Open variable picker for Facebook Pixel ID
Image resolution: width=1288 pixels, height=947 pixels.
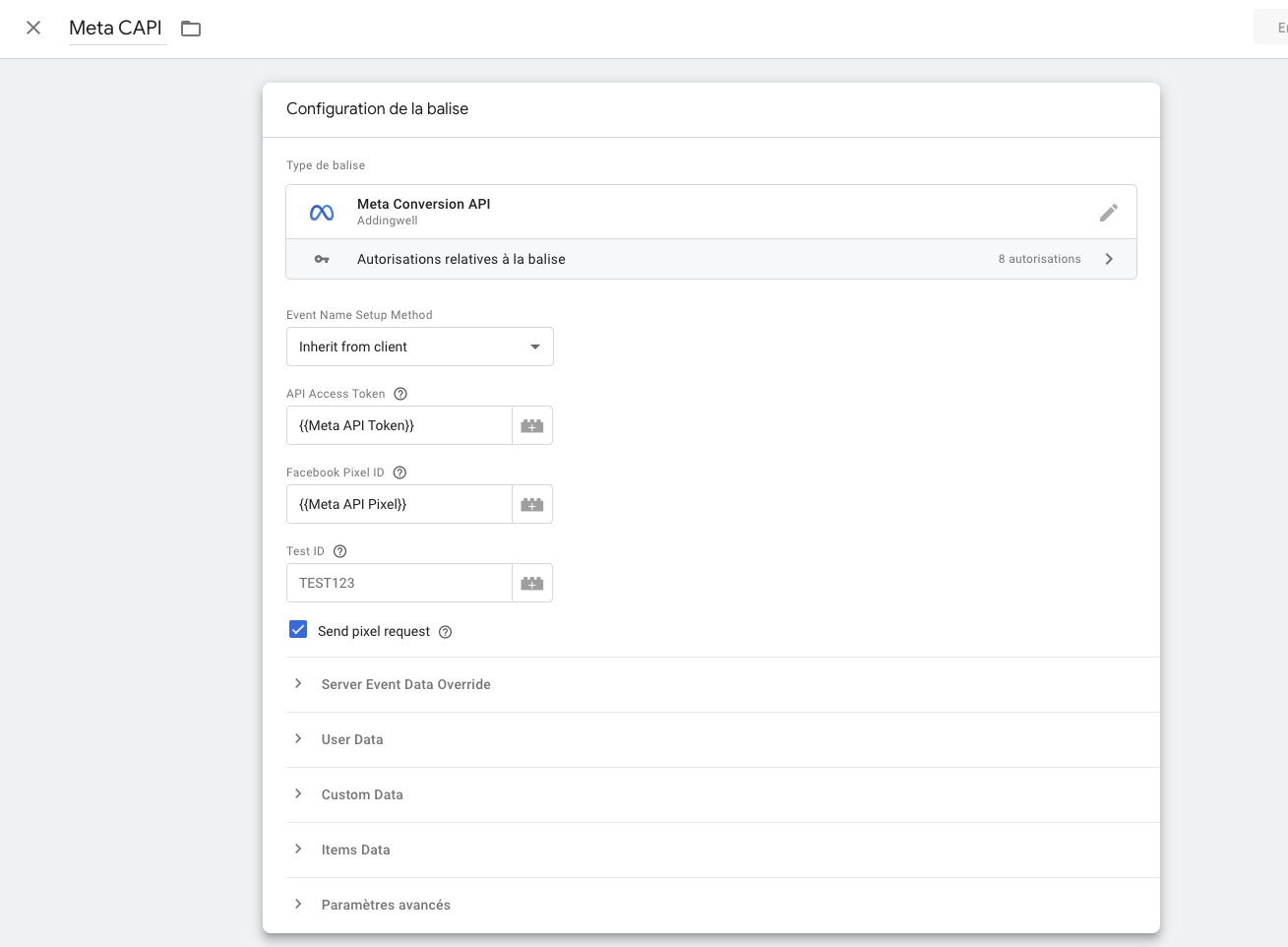pyautogui.click(x=532, y=504)
